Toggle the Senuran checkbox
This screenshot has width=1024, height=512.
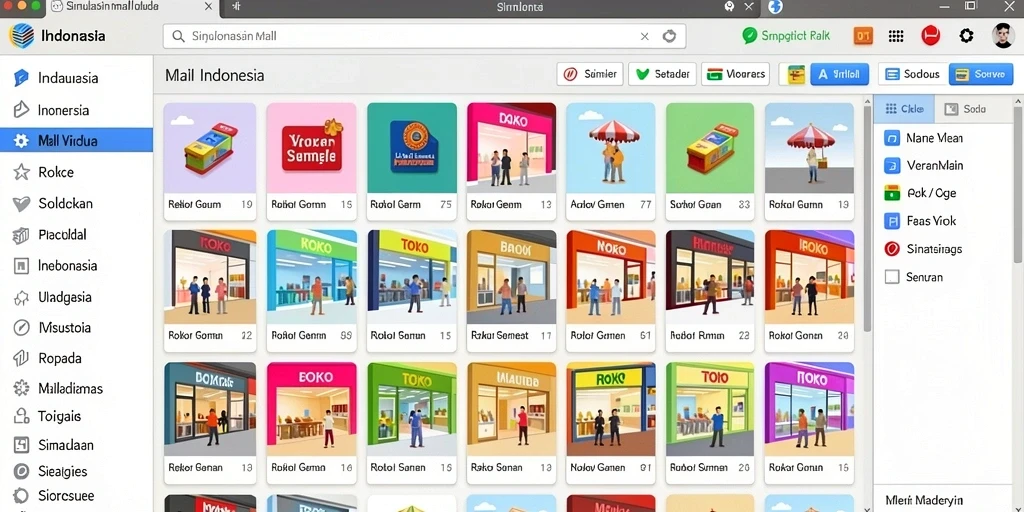(x=891, y=277)
